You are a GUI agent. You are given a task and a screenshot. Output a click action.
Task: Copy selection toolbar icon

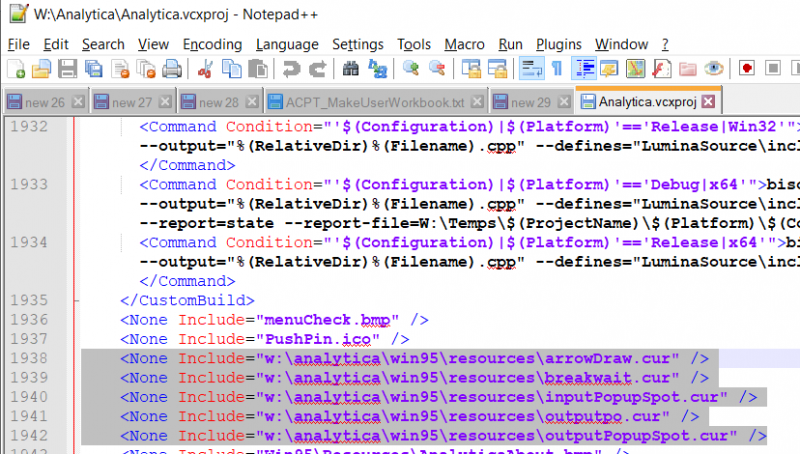click(x=232, y=69)
